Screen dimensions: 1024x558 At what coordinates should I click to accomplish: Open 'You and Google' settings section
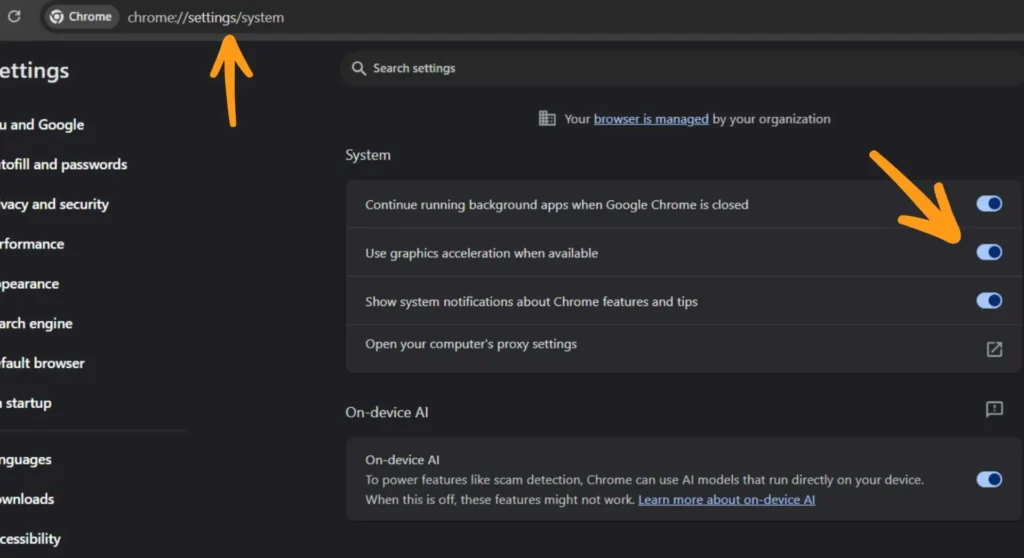point(42,125)
